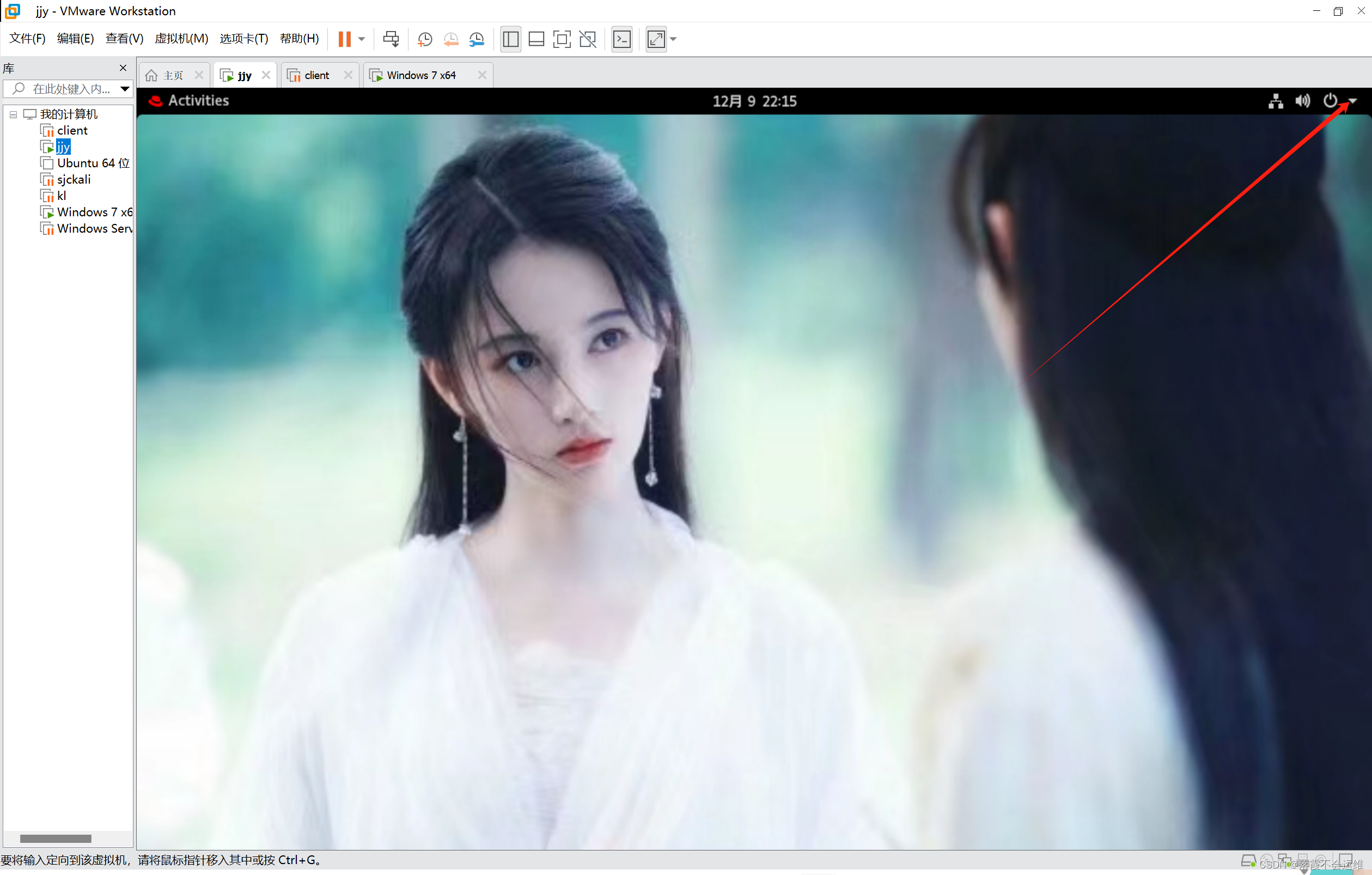Click the Send Ctrl+Alt+Del toolbar icon
The image size is (1372, 875).
391,39
